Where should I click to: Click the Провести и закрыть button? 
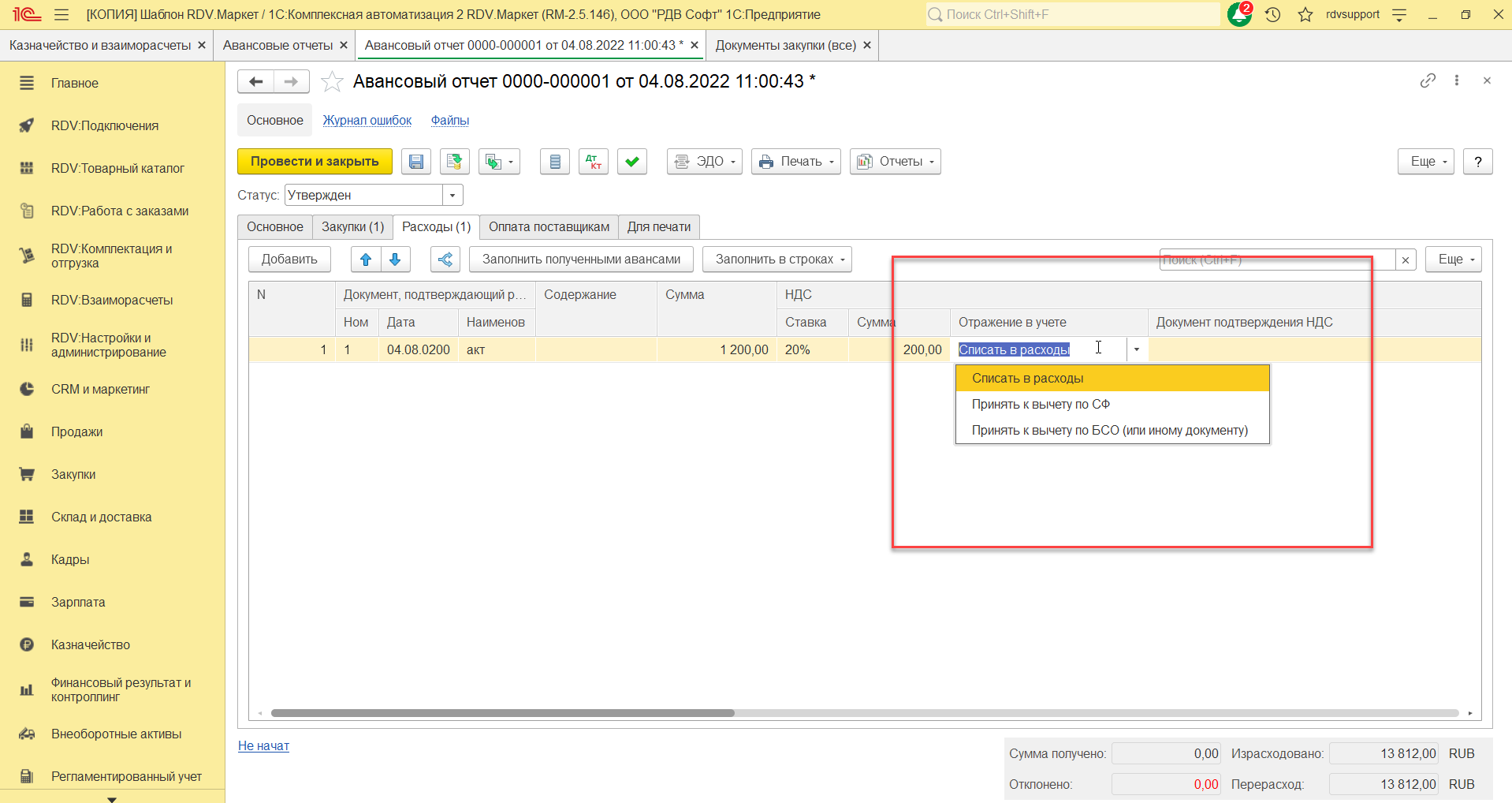315,162
